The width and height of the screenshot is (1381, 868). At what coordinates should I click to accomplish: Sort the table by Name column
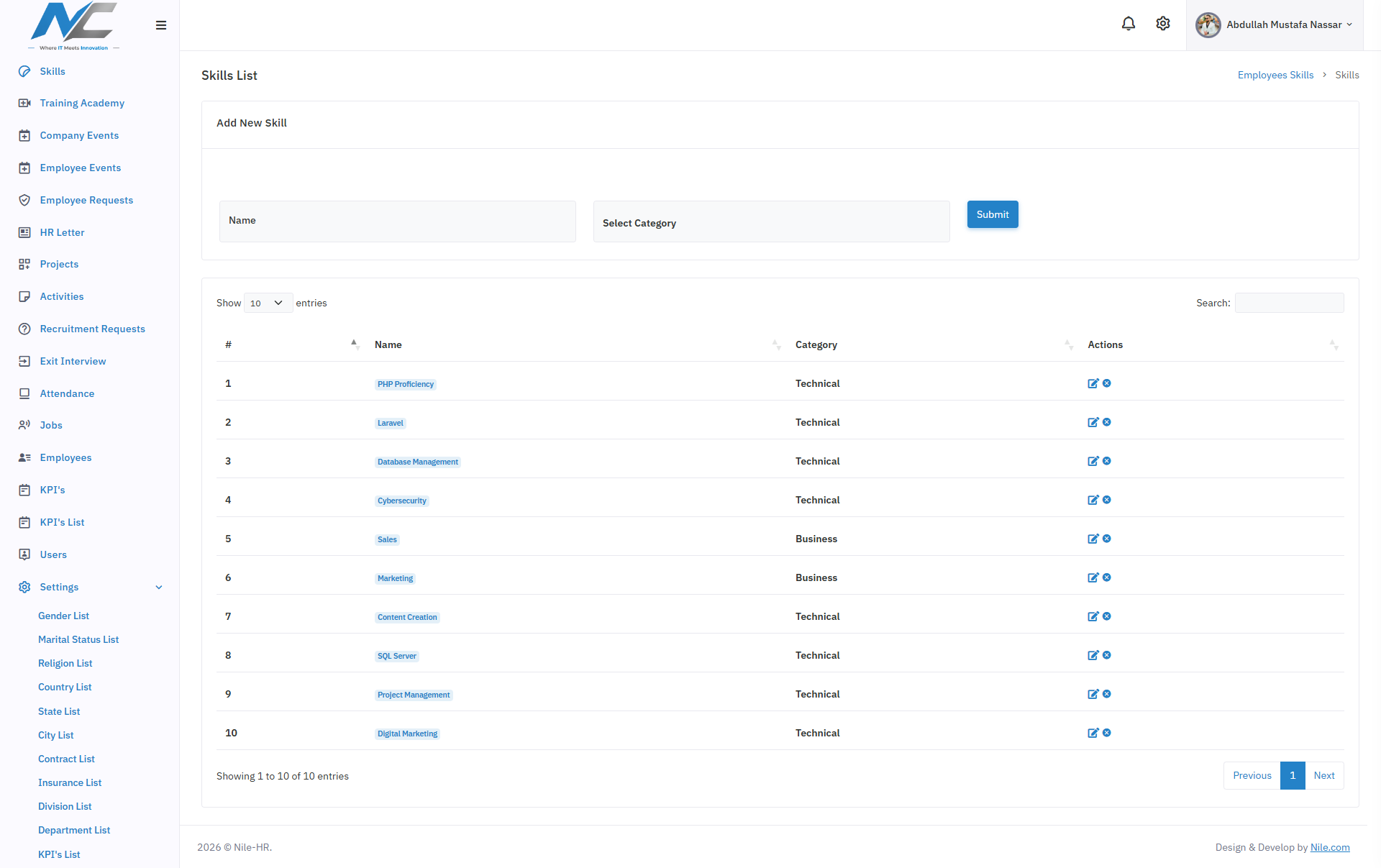[577, 344]
